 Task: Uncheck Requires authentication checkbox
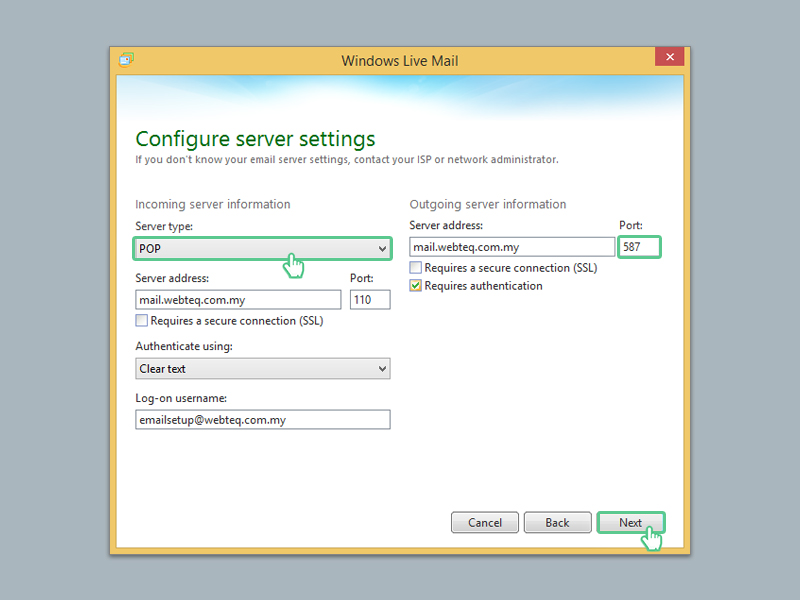point(416,285)
